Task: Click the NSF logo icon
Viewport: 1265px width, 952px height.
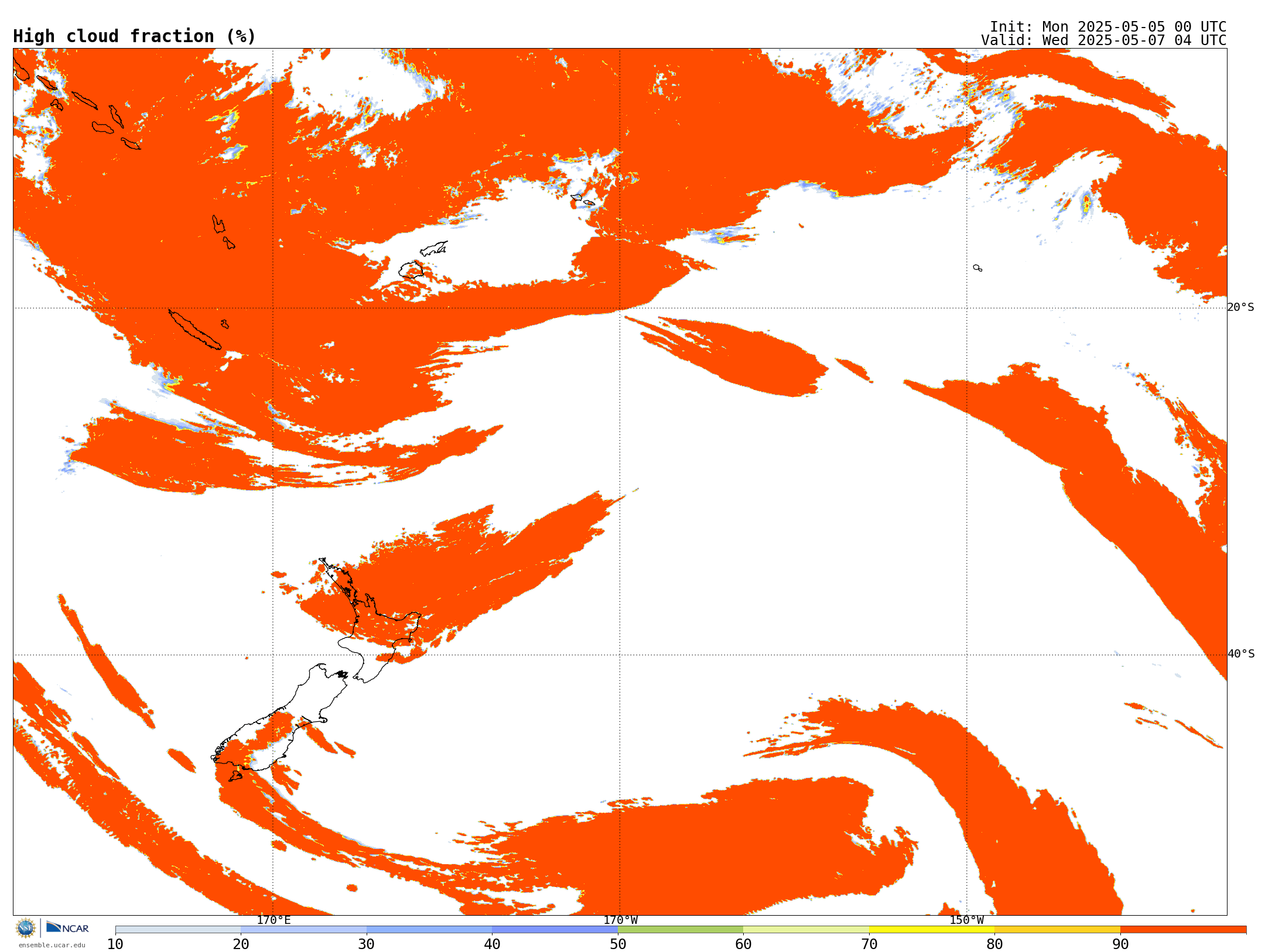Action: pos(26,928)
